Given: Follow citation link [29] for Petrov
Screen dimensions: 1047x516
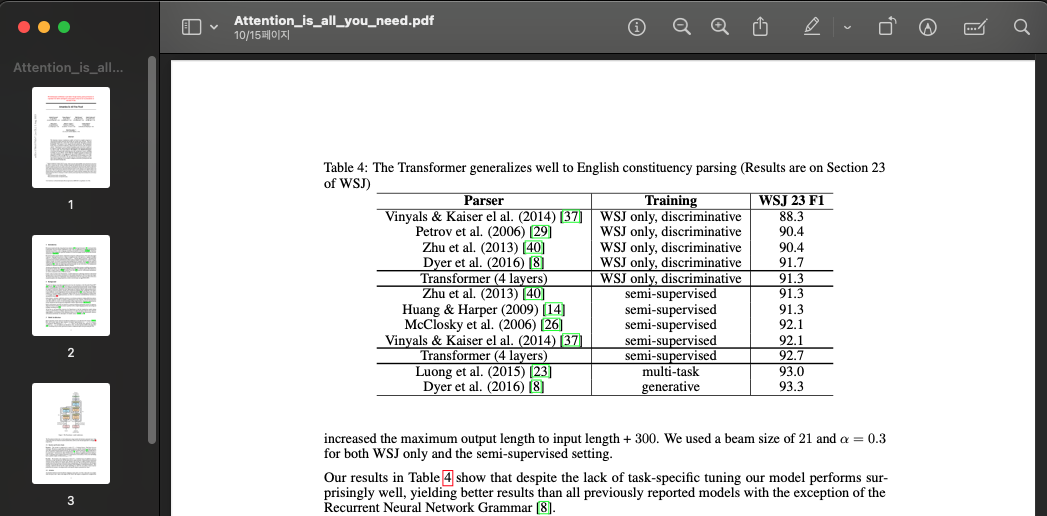Looking at the screenshot, I should (540, 232).
